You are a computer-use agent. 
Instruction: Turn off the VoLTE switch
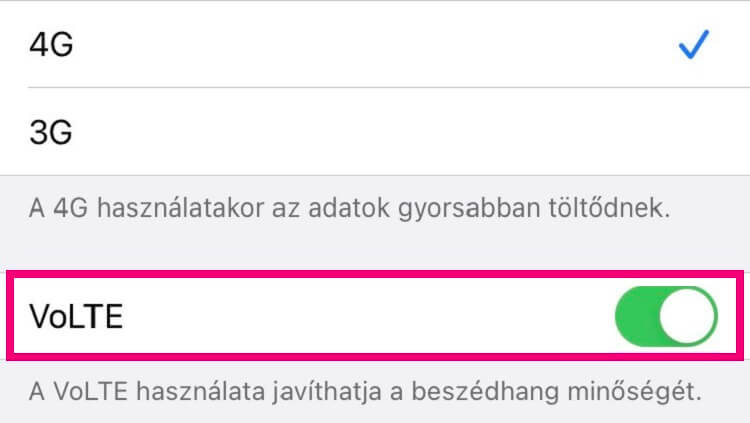point(665,316)
